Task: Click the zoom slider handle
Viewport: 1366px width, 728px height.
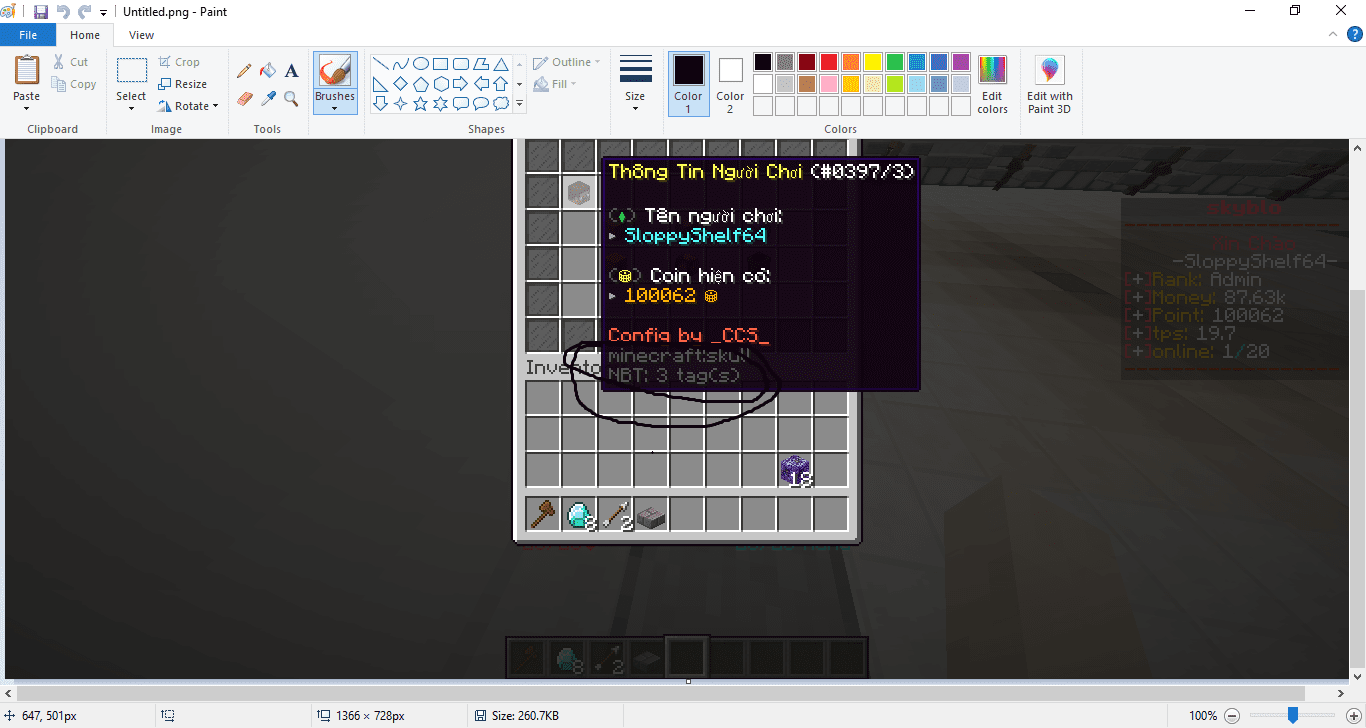Action: [1293, 716]
